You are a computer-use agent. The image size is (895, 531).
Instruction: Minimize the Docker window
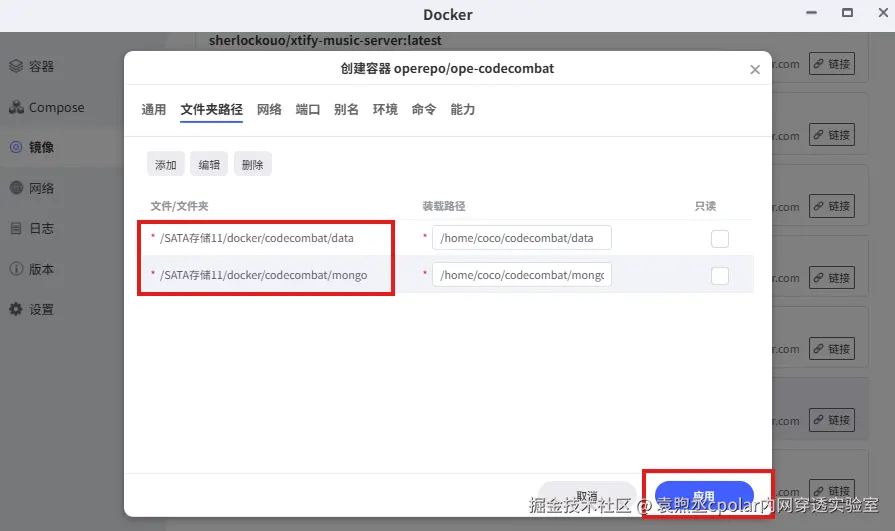[811, 13]
